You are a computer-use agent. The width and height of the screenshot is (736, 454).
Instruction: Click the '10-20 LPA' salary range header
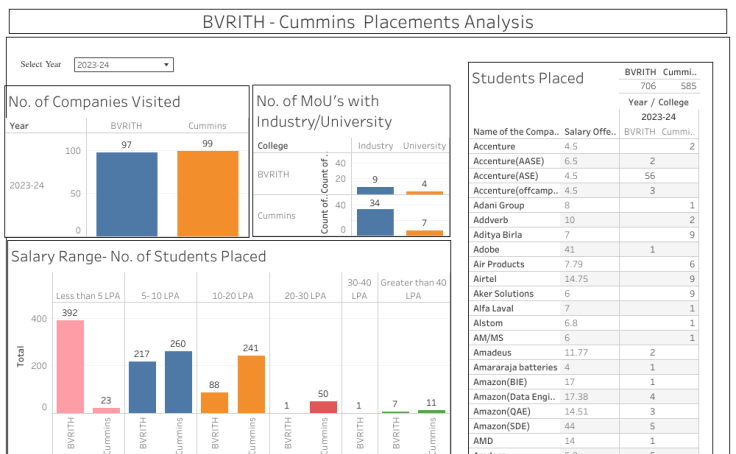click(x=233, y=296)
